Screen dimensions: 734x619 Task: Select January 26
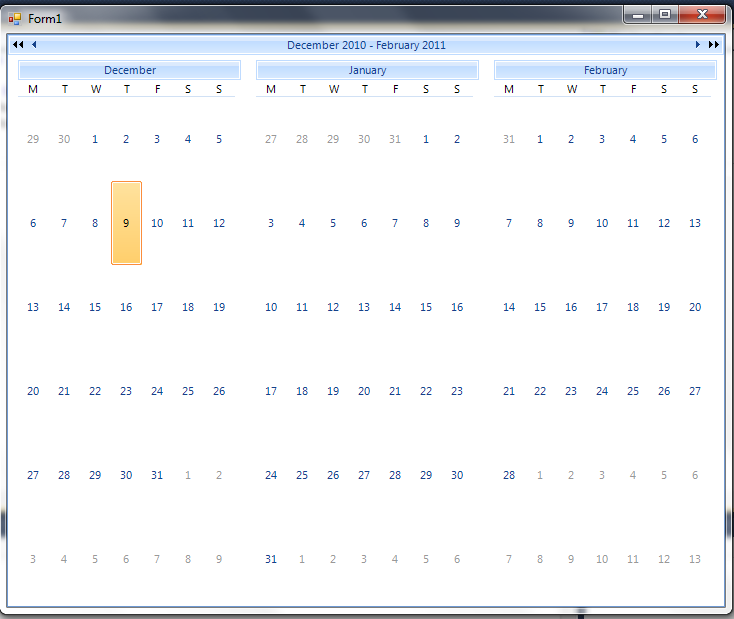(x=333, y=475)
